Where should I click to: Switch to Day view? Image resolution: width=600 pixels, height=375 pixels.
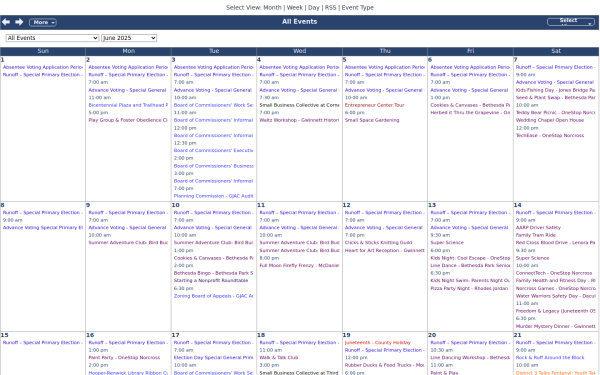313,7
